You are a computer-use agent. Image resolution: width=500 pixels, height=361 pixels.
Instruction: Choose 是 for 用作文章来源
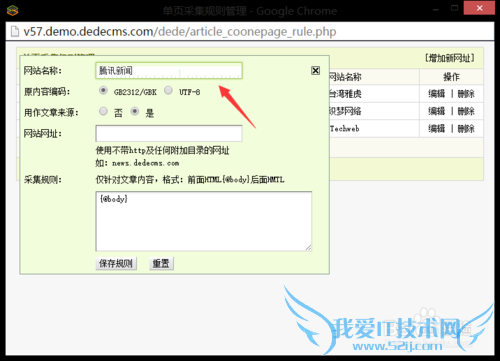pyautogui.click(x=135, y=111)
